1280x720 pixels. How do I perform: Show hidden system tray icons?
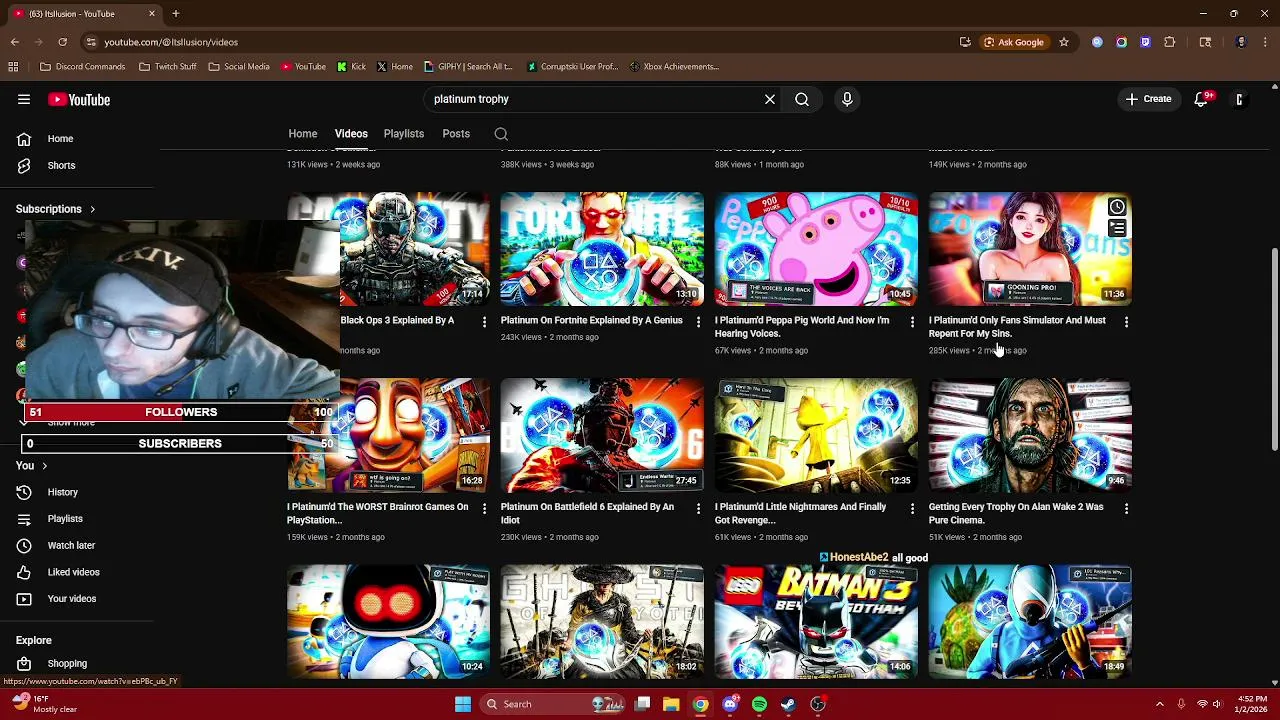tap(1160, 704)
